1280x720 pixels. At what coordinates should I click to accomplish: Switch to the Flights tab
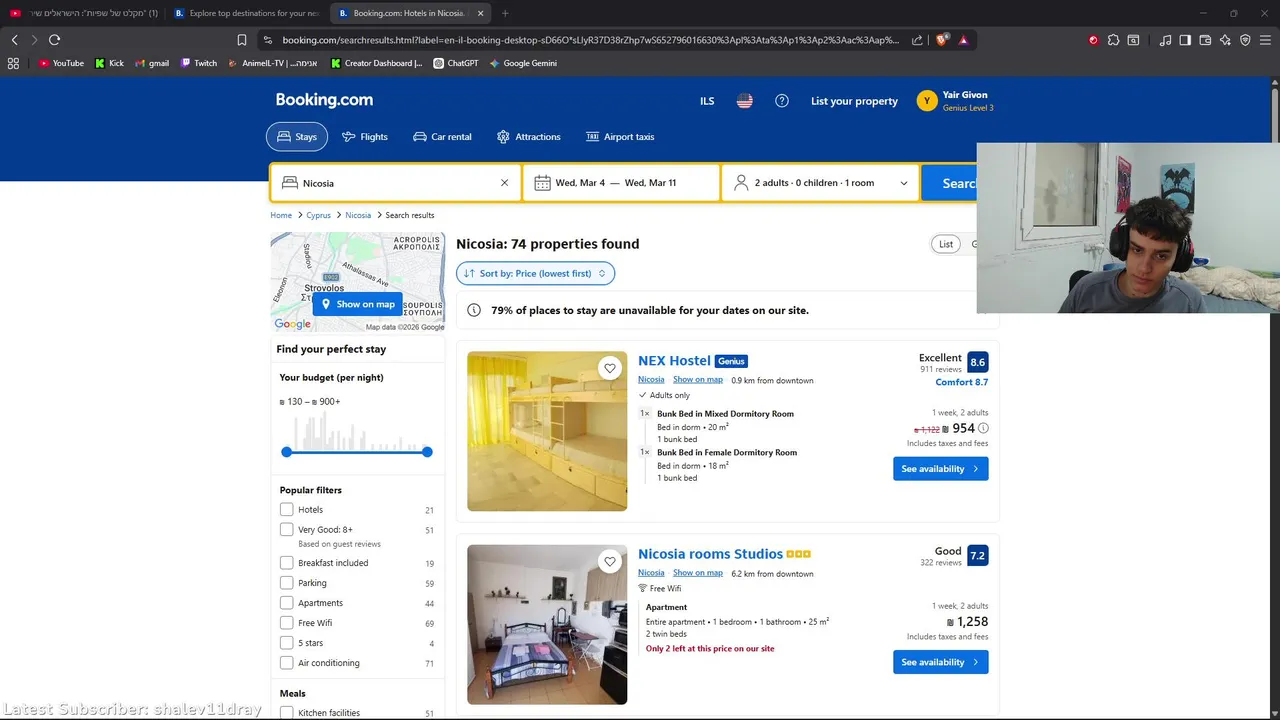click(365, 137)
